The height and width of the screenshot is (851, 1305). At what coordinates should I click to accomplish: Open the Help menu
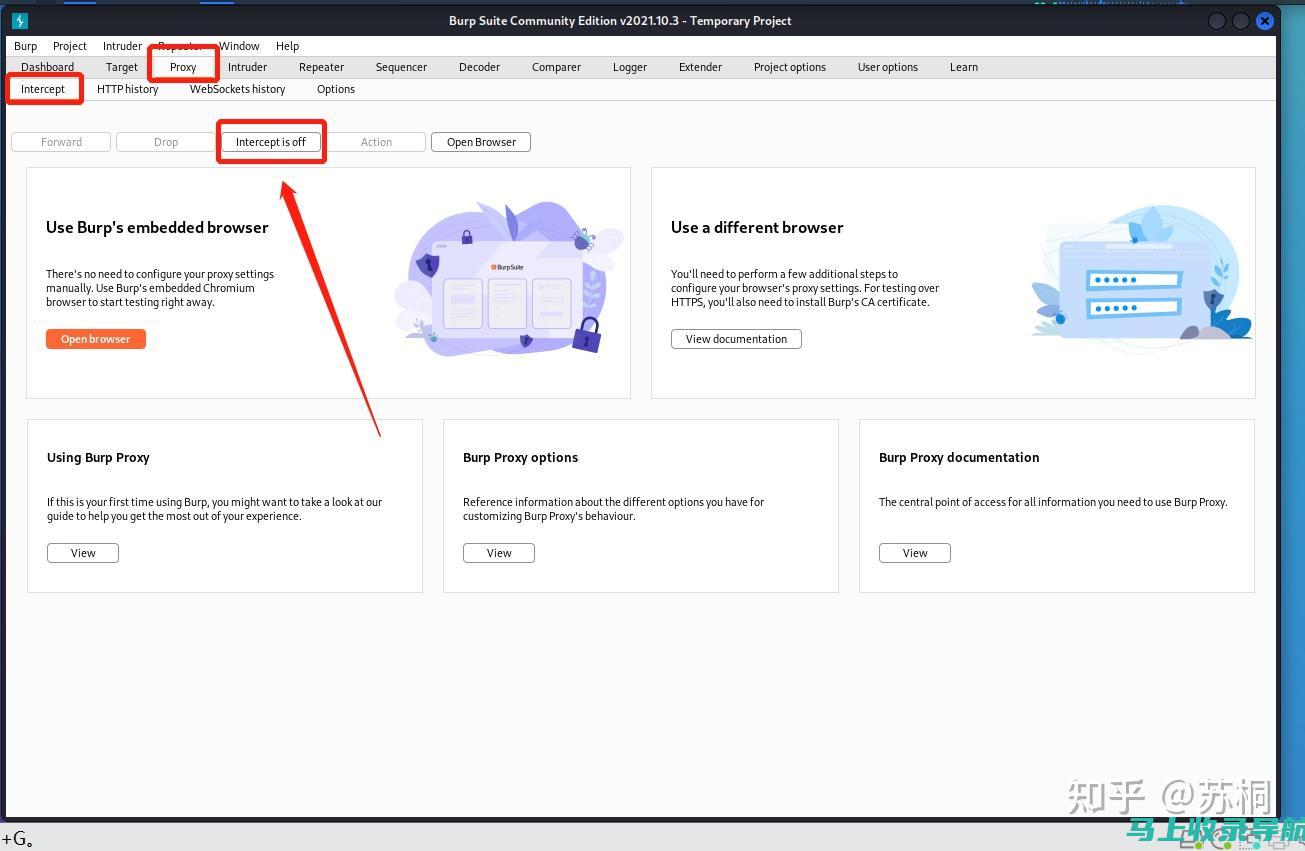287,46
